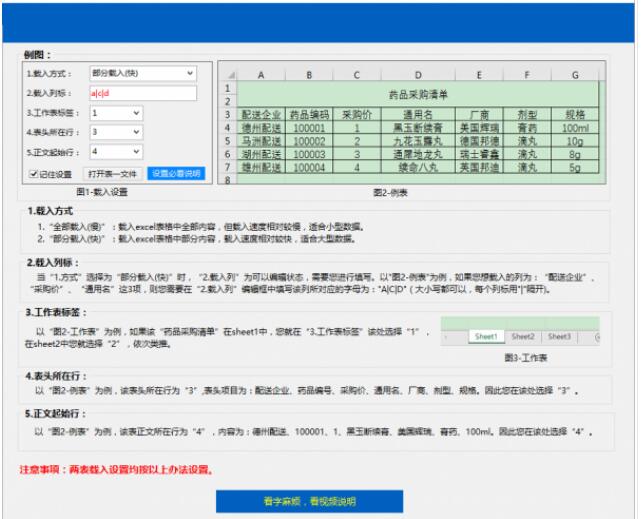Viewport: 642px width, 519px height.
Task: Click the 采购价 header cell
Action: click(x=357, y=115)
